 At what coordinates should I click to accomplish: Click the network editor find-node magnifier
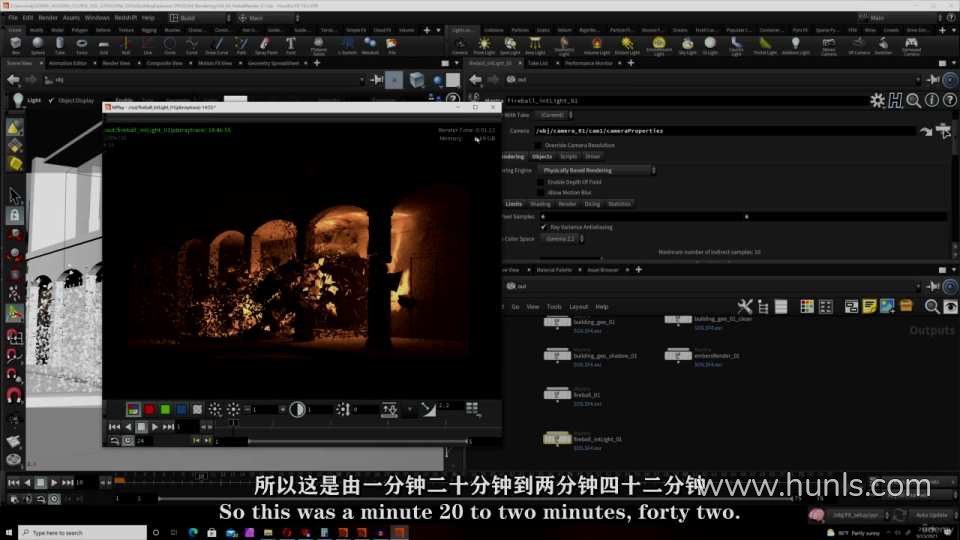point(932,306)
